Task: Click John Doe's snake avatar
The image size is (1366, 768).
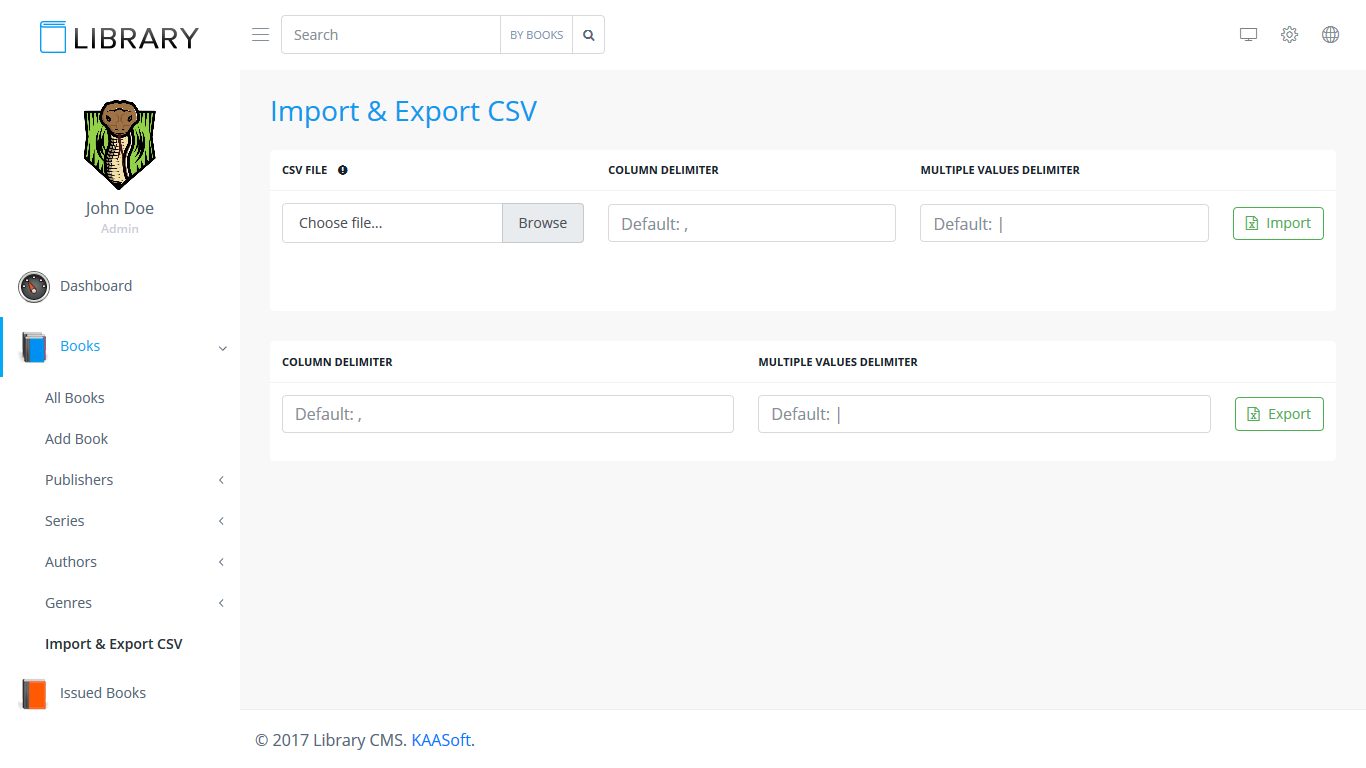Action: [119, 145]
